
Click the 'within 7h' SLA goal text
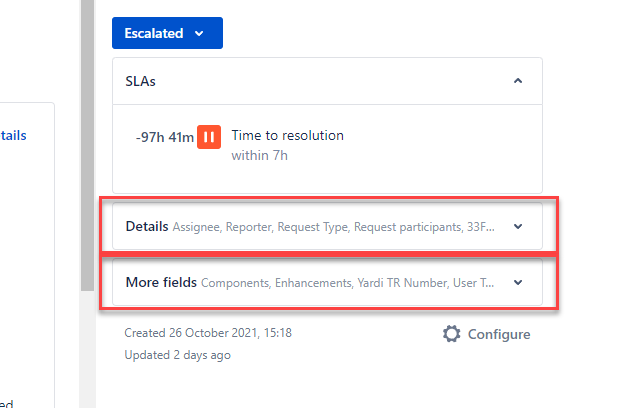pos(260,155)
